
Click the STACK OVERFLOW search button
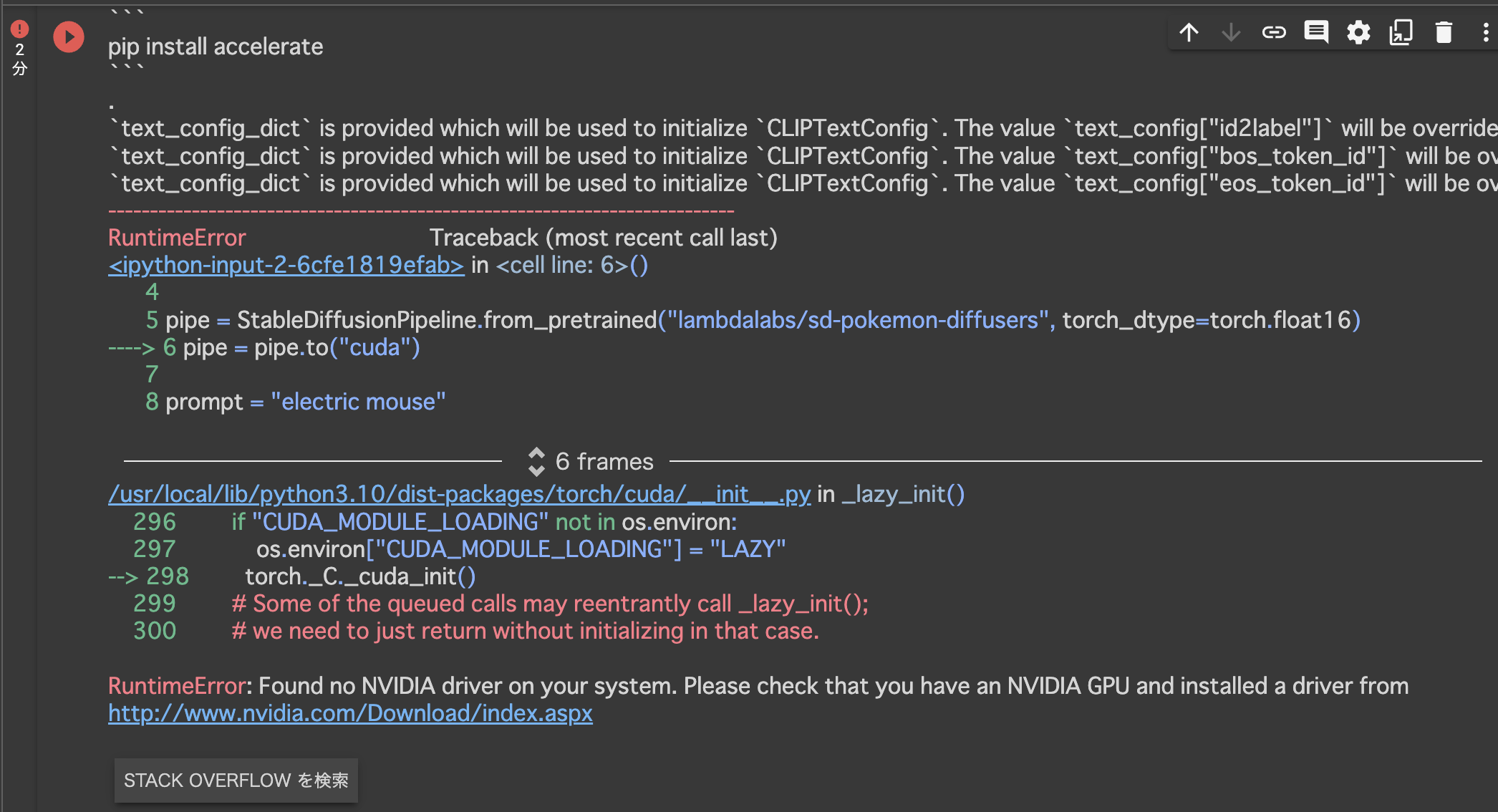click(236, 780)
